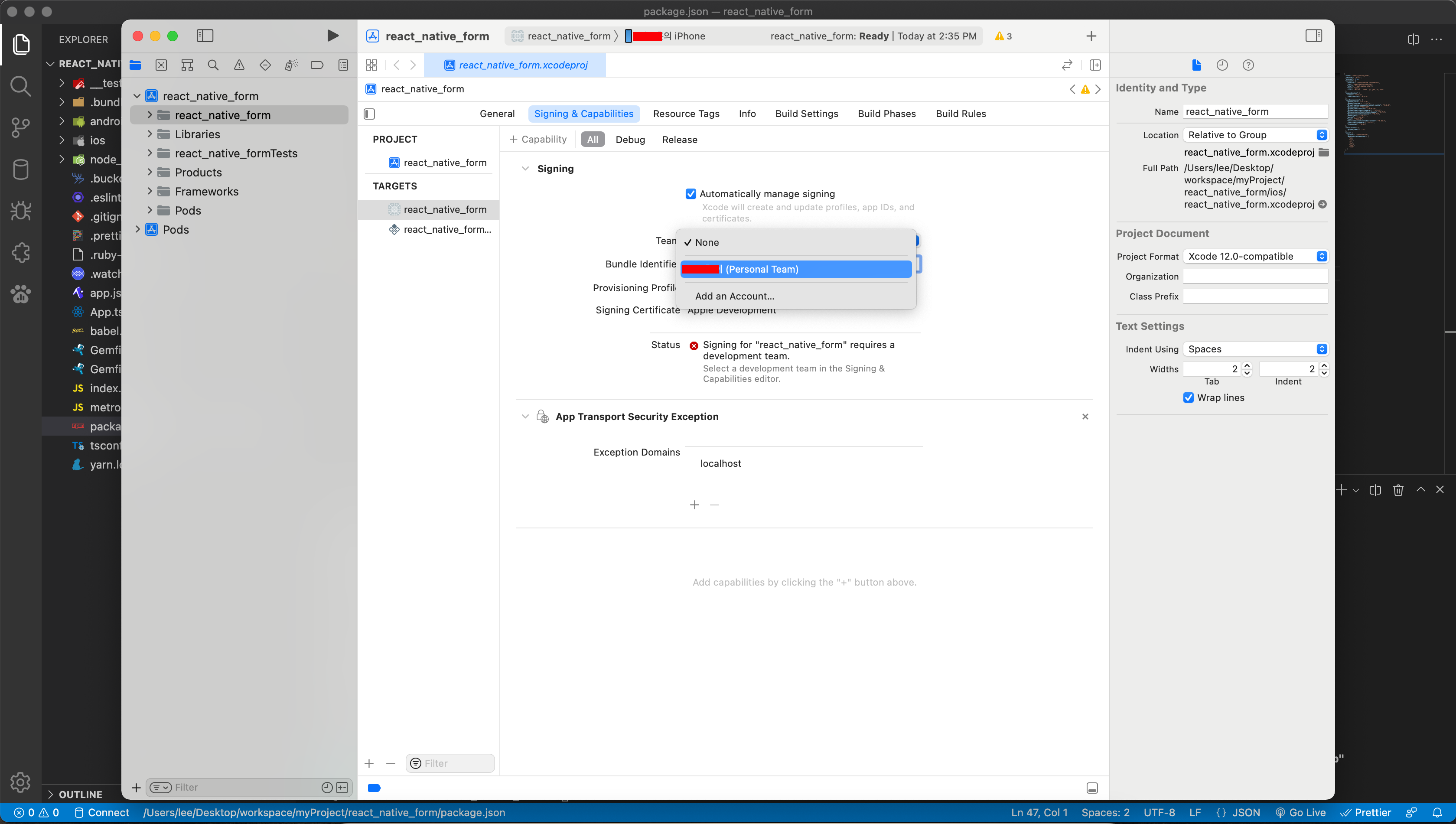Image resolution: width=1456 pixels, height=824 pixels.
Task: Expand the Libraries folder
Action: (150, 134)
